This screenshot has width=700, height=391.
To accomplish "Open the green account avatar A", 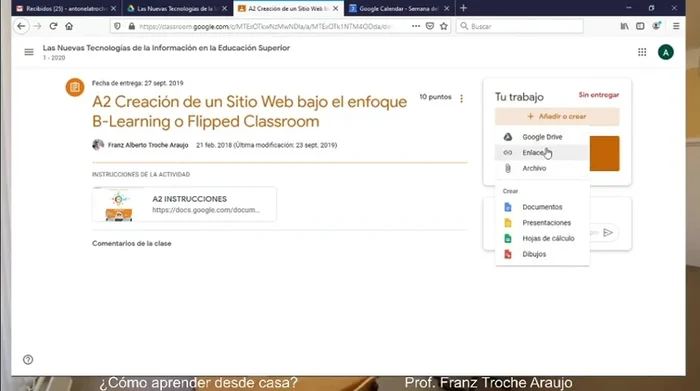I will [666, 52].
